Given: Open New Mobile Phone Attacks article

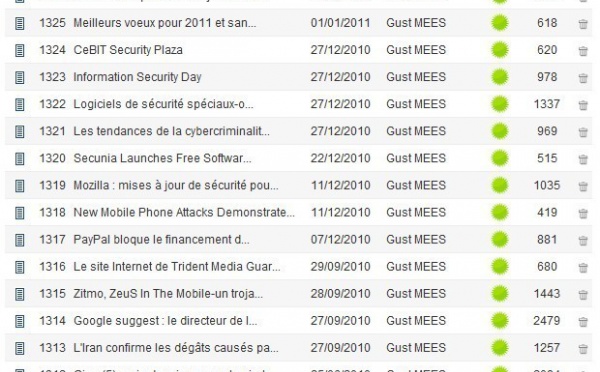Looking at the screenshot, I should (184, 212).
